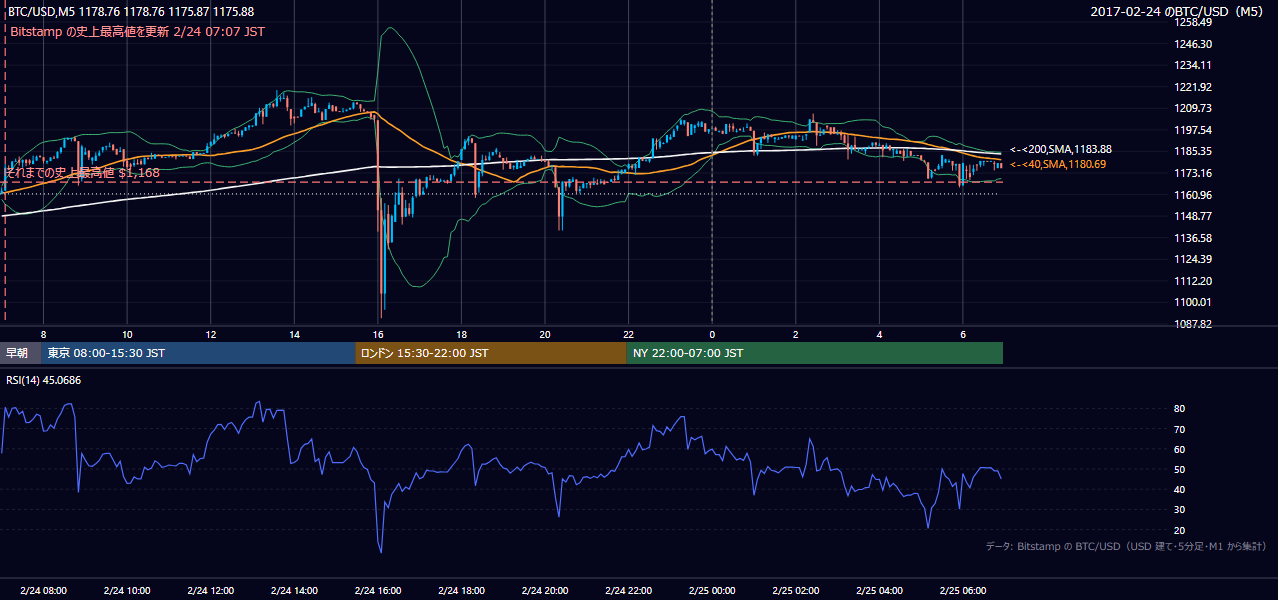Click the 2/25 00:00 bottom date label
The width and height of the screenshot is (1278, 600).
point(712,590)
